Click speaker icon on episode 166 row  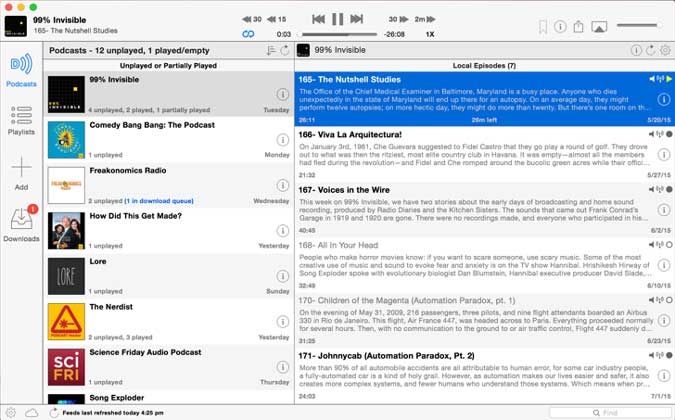[652, 134]
